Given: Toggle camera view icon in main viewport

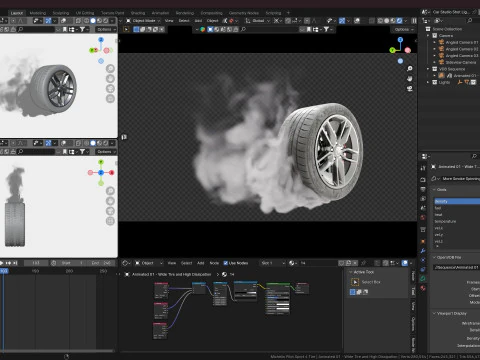Looking at the screenshot, I should click(x=410, y=89).
